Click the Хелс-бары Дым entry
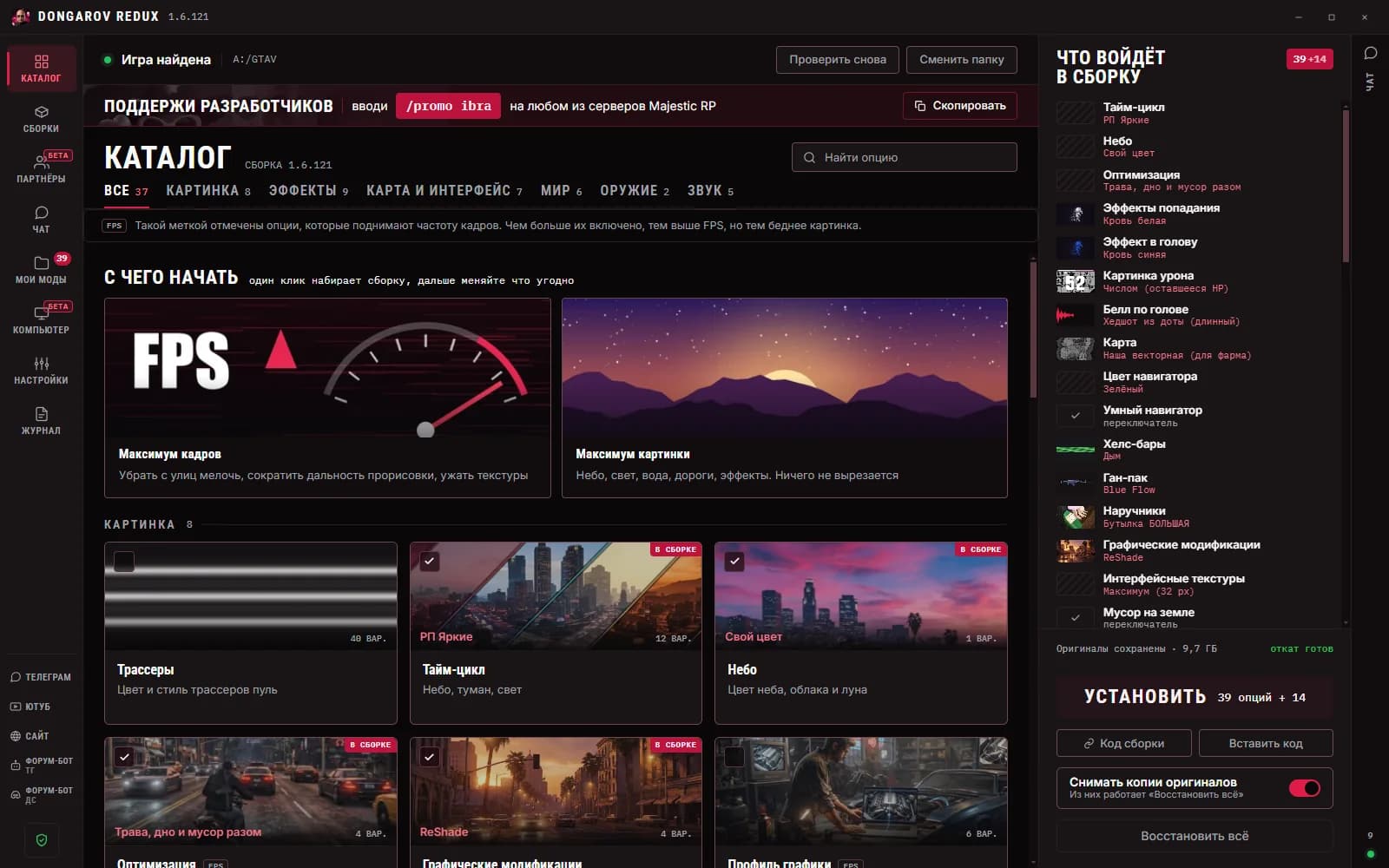Viewport: 1389px width, 868px height. pyautogui.click(x=1196, y=450)
